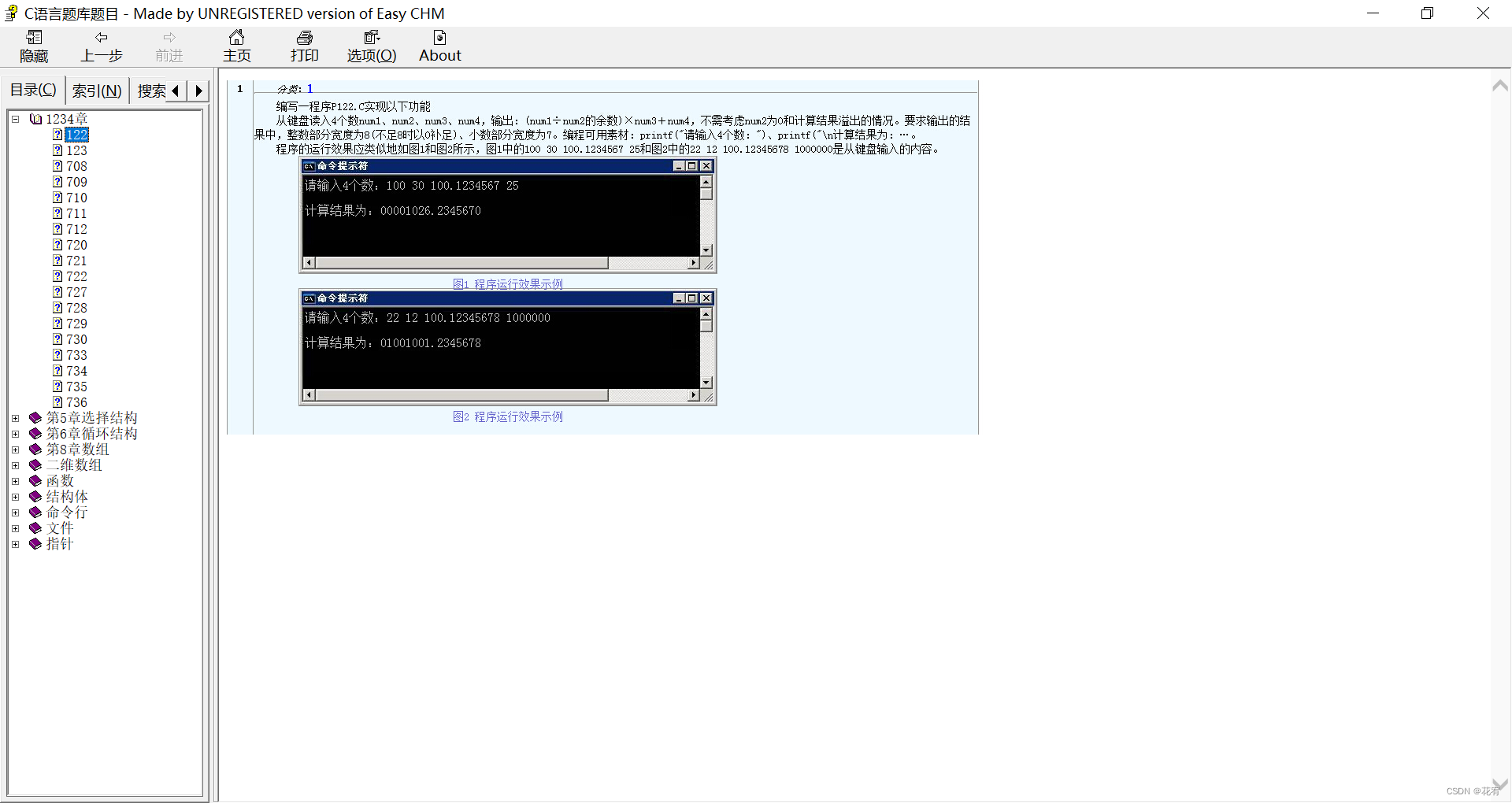Click the 前进 (Forward) toolbar icon
Screen dimensions: 1512x803
pyautogui.click(x=169, y=46)
